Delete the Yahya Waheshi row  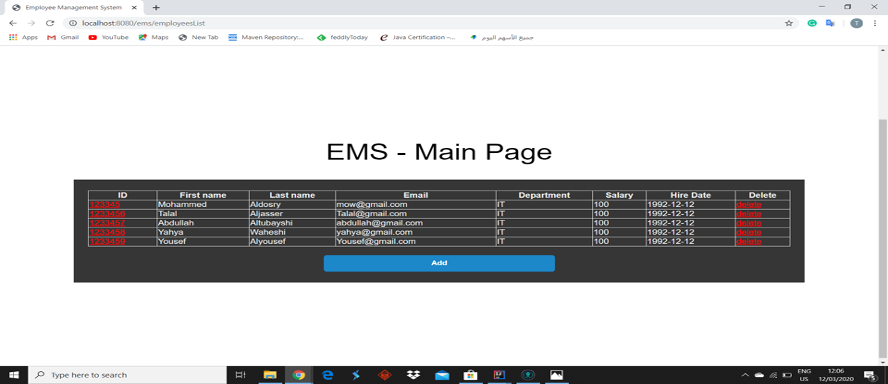[749, 232]
